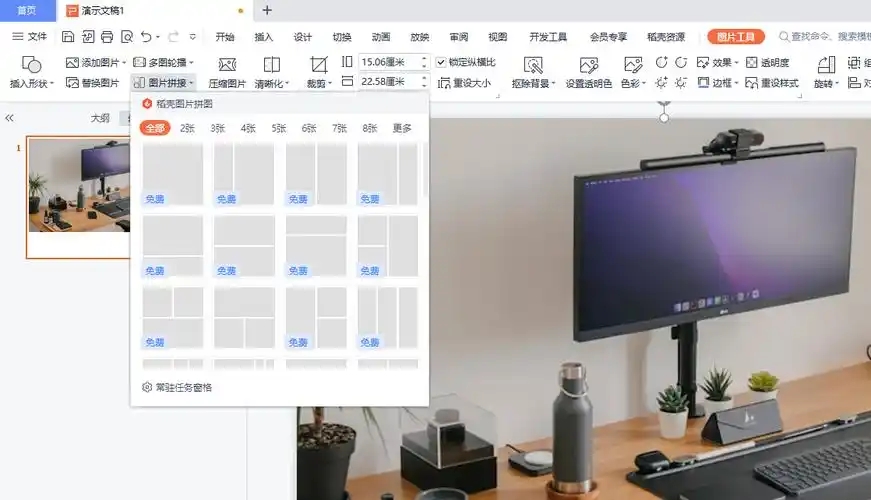Click 设置透明色 set transparent color

pyautogui.click(x=588, y=73)
